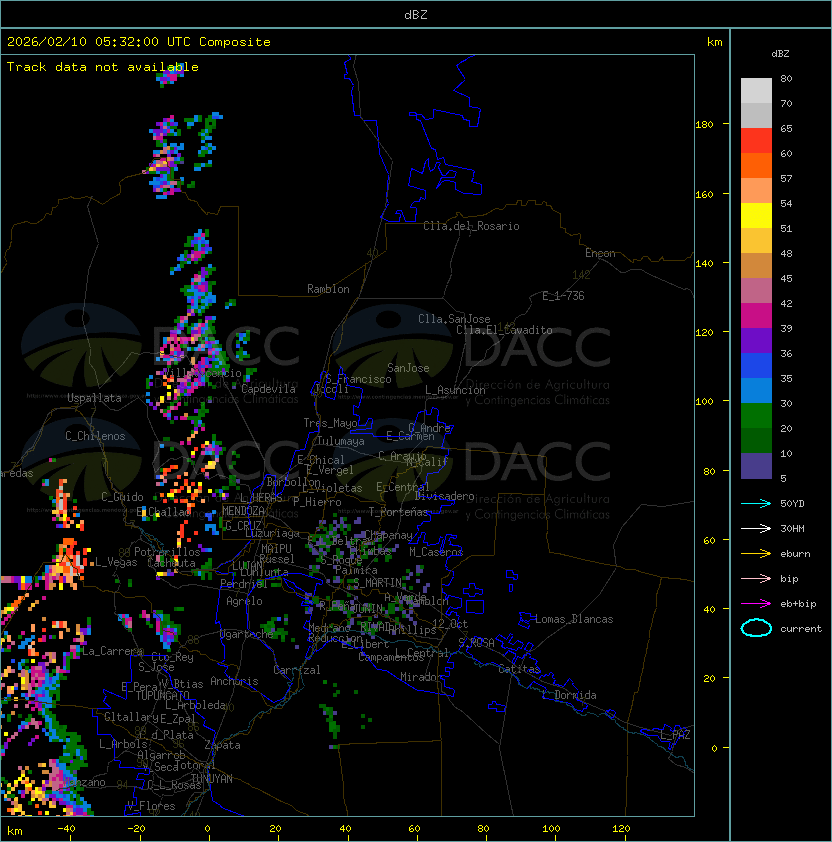Image resolution: width=832 pixels, height=842 pixels.
Task: Click the 'Ugarteche' place label
Action: point(247,634)
